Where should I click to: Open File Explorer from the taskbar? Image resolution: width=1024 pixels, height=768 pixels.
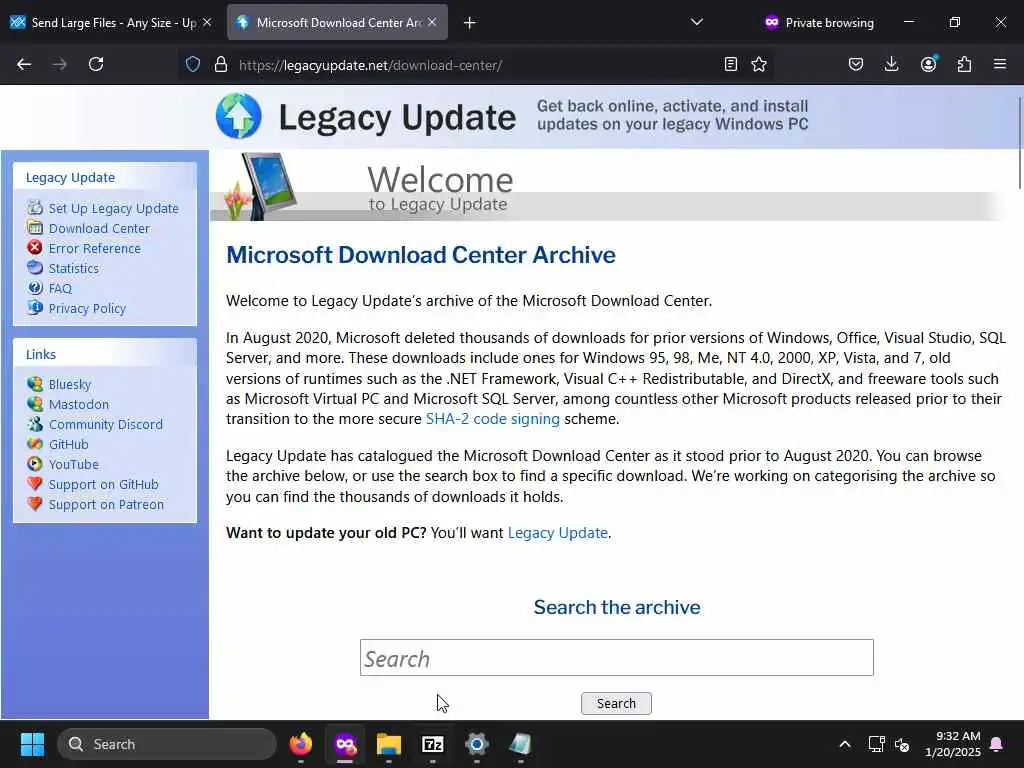(389, 744)
